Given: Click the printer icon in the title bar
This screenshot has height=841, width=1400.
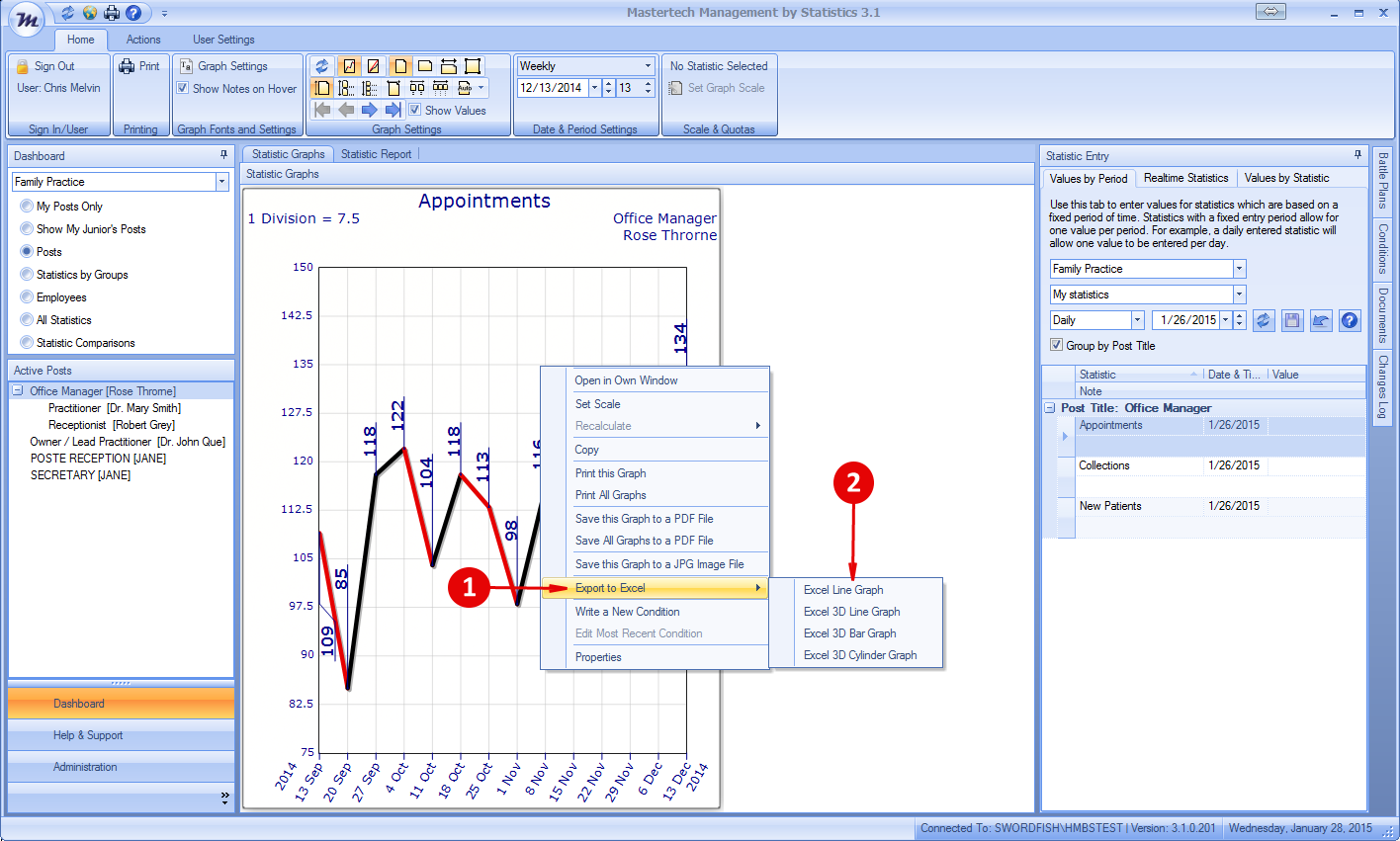Looking at the screenshot, I should (x=112, y=13).
